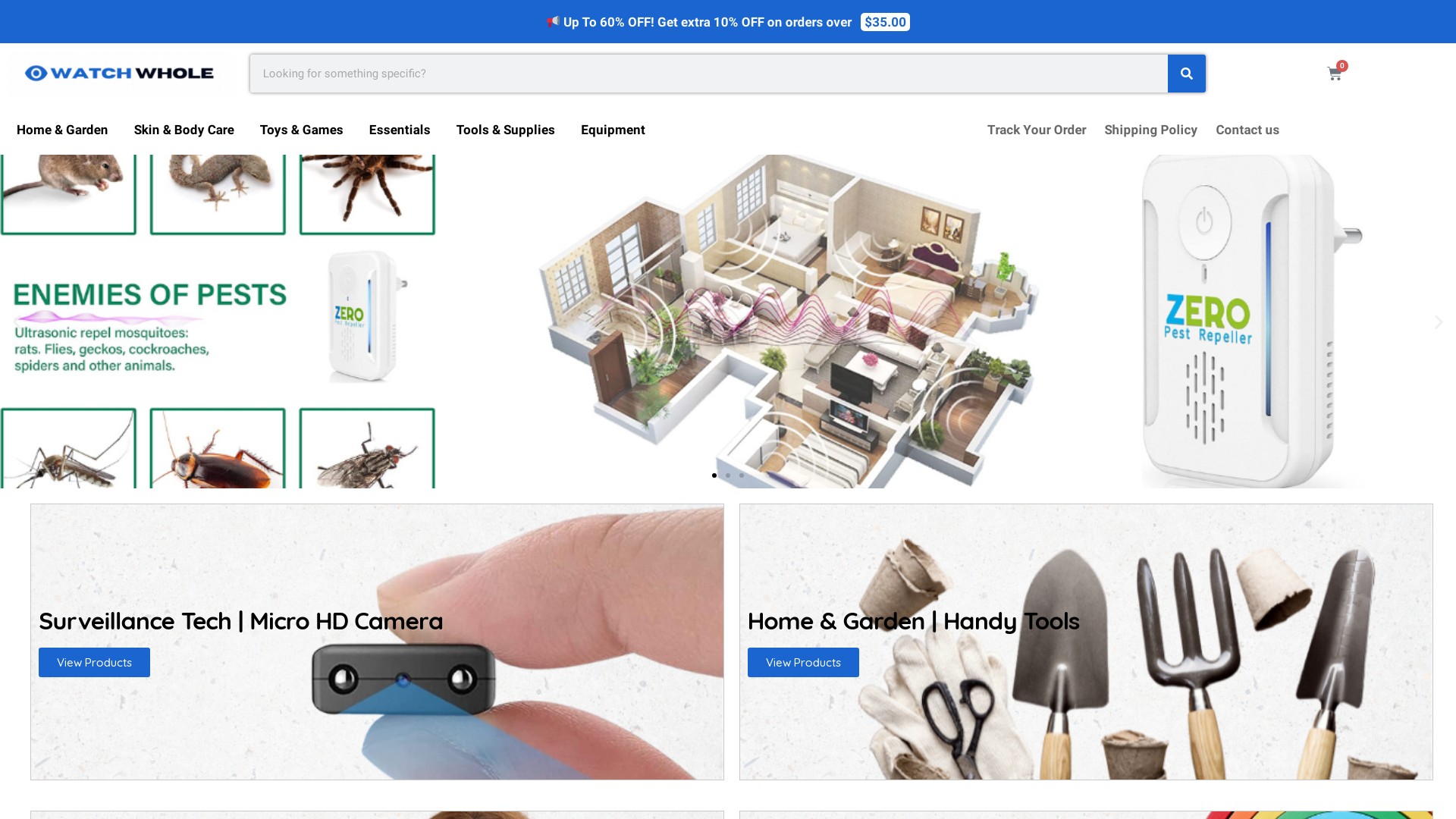Expand the Skin & Body Care category
The height and width of the screenshot is (819, 1456).
184,129
